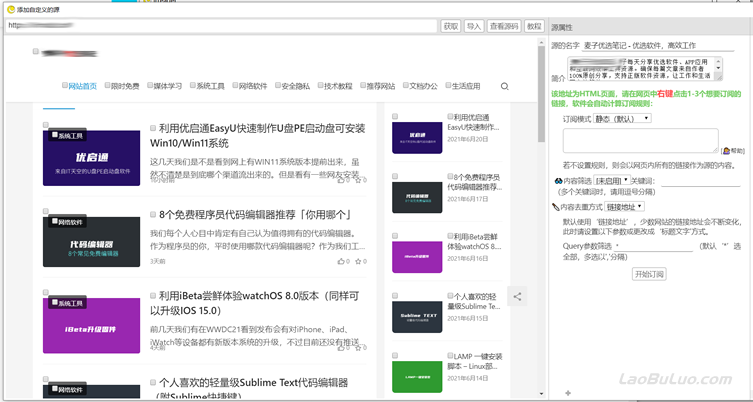Tick the checkbox before 文档办公
The height and width of the screenshot is (402, 753).
[406, 85]
